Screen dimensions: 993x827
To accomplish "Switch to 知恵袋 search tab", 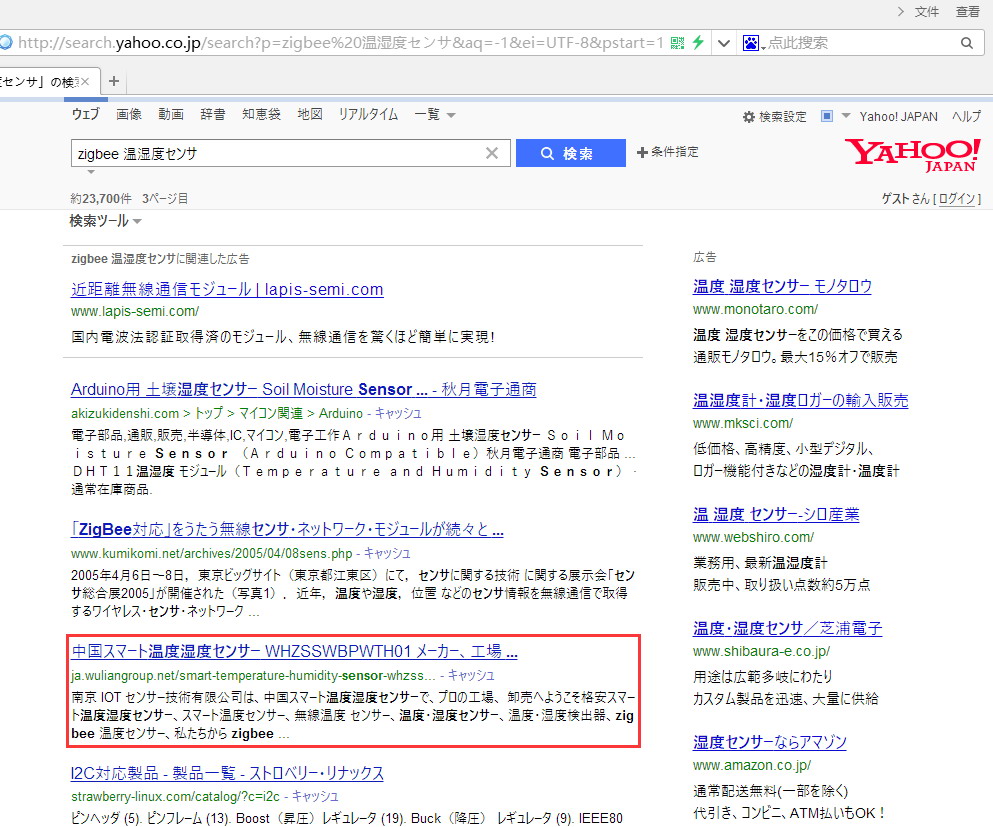I will pyautogui.click(x=261, y=114).
